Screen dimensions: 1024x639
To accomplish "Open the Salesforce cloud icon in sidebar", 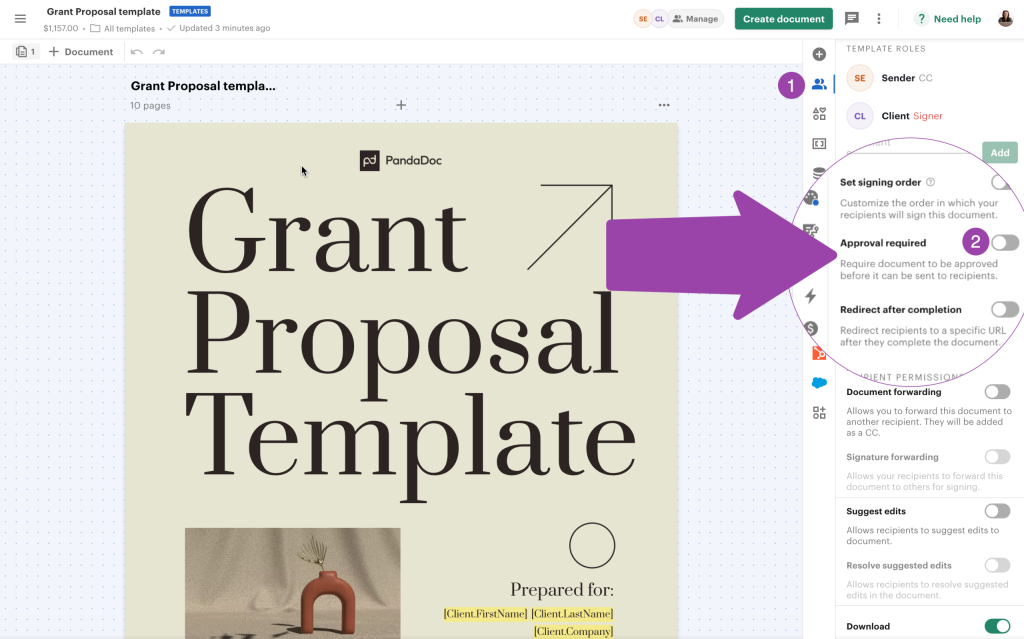I will [x=819, y=383].
